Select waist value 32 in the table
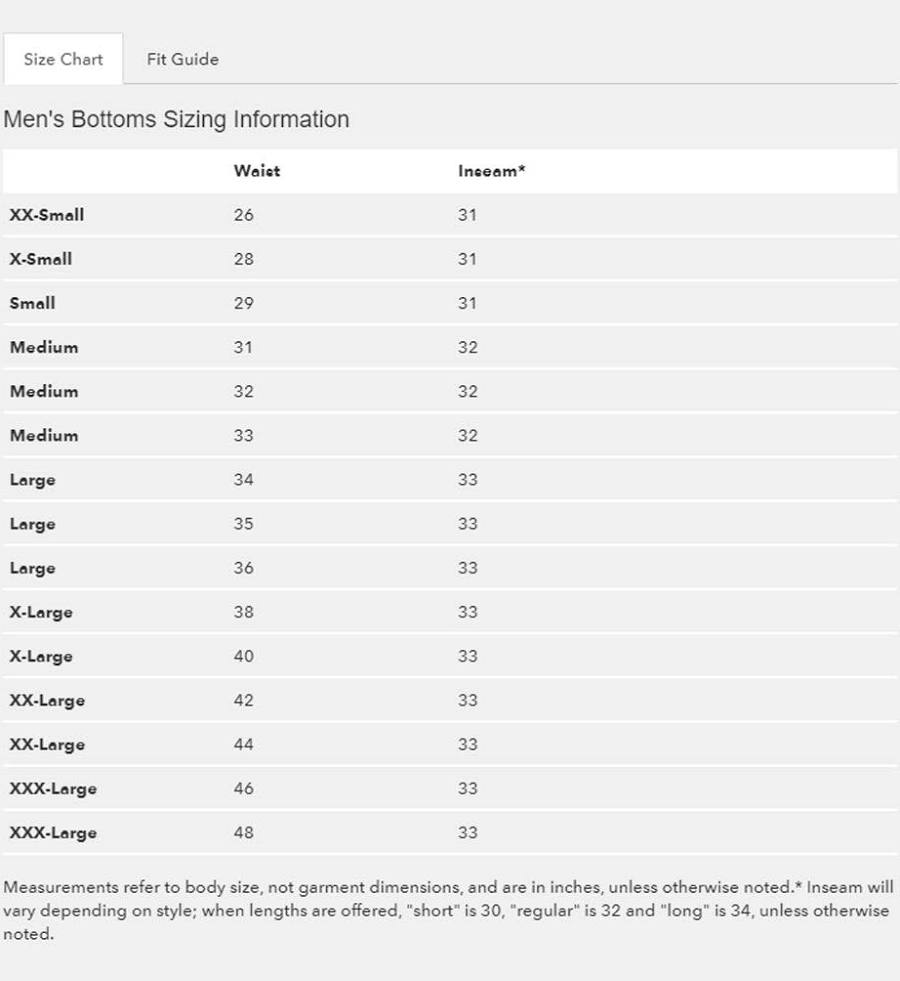 (x=244, y=391)
